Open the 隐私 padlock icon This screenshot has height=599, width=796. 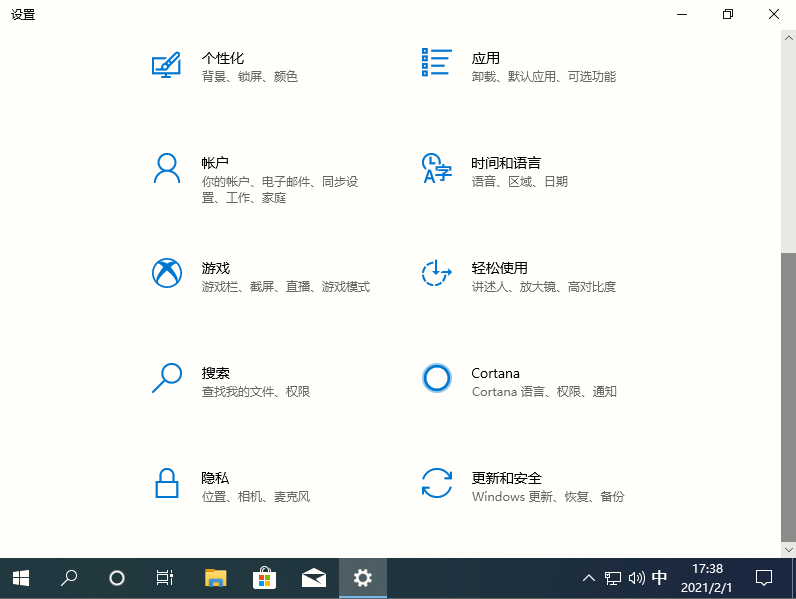tap(166, 483)
